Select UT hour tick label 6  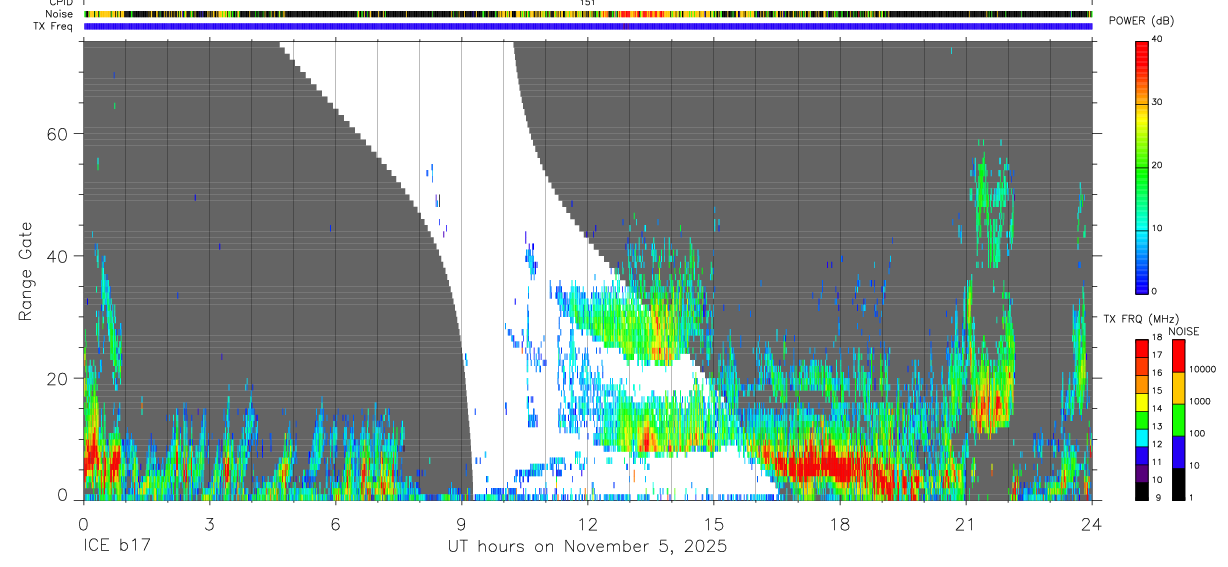click(335, 524)
